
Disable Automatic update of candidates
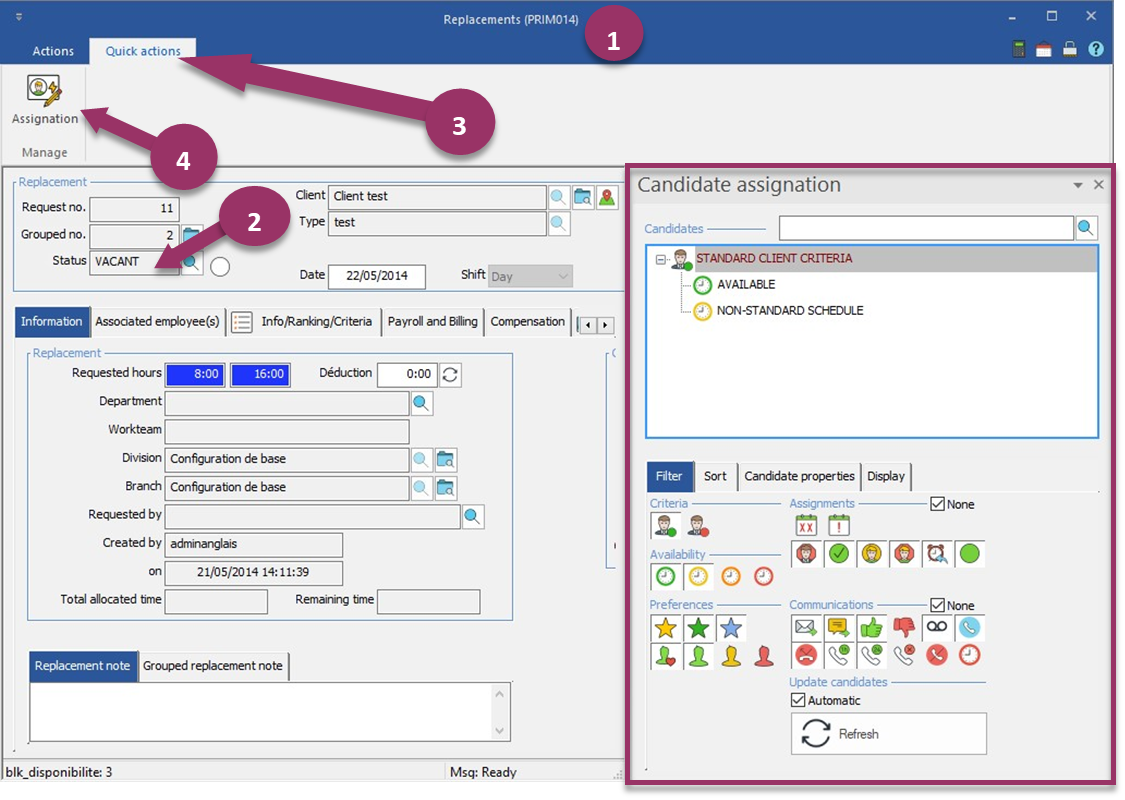click(798, 700)
